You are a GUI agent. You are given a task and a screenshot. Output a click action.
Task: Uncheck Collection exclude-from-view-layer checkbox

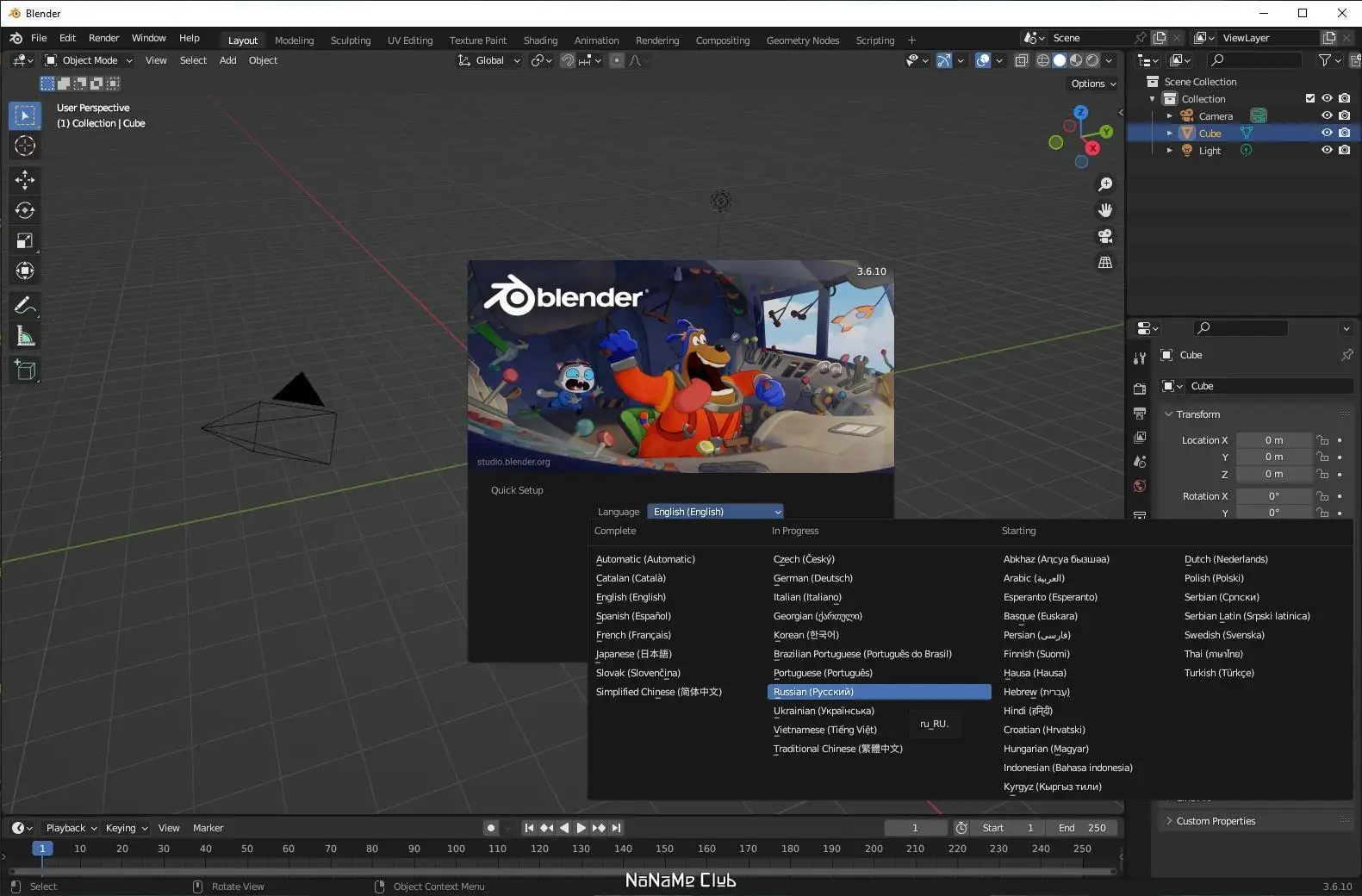click(x=1310, y=98)
